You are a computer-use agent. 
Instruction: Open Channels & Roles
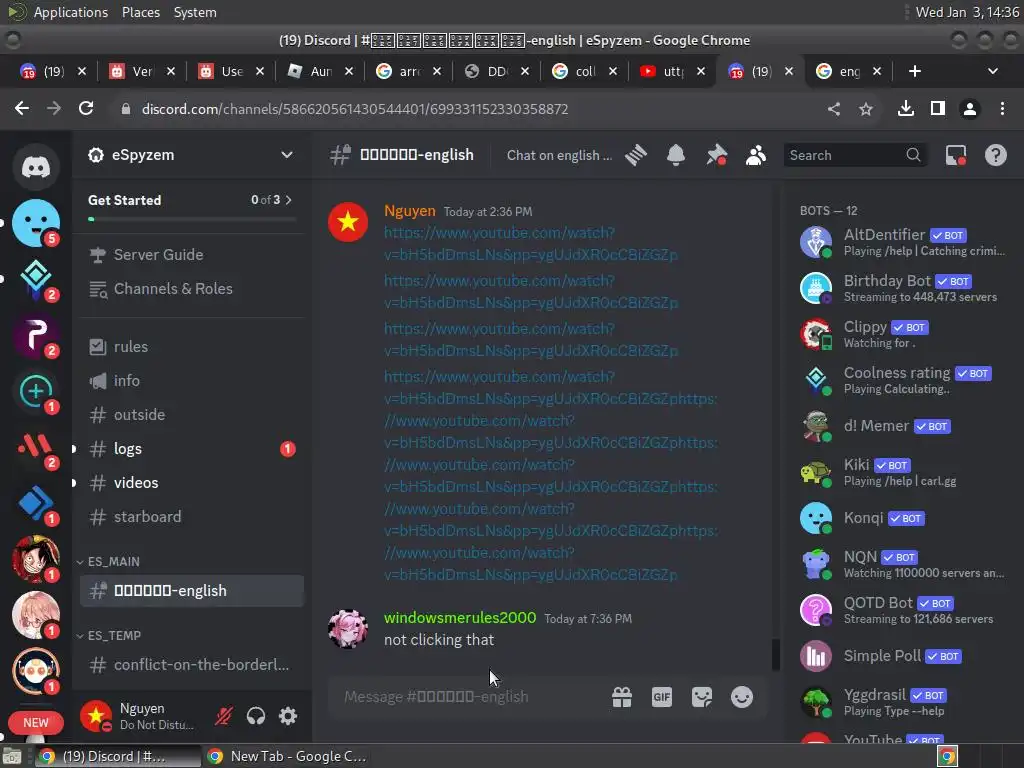point(191,289)
